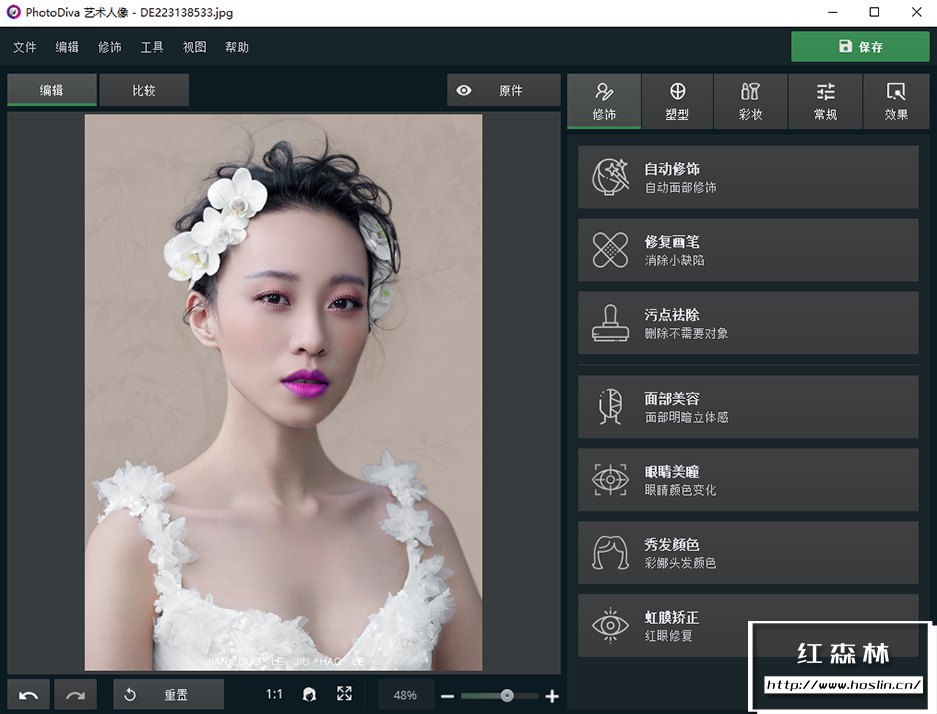The image size is (937, 714).
Task: Click the zoom slider handle
Action: click(x=507, y=695)
